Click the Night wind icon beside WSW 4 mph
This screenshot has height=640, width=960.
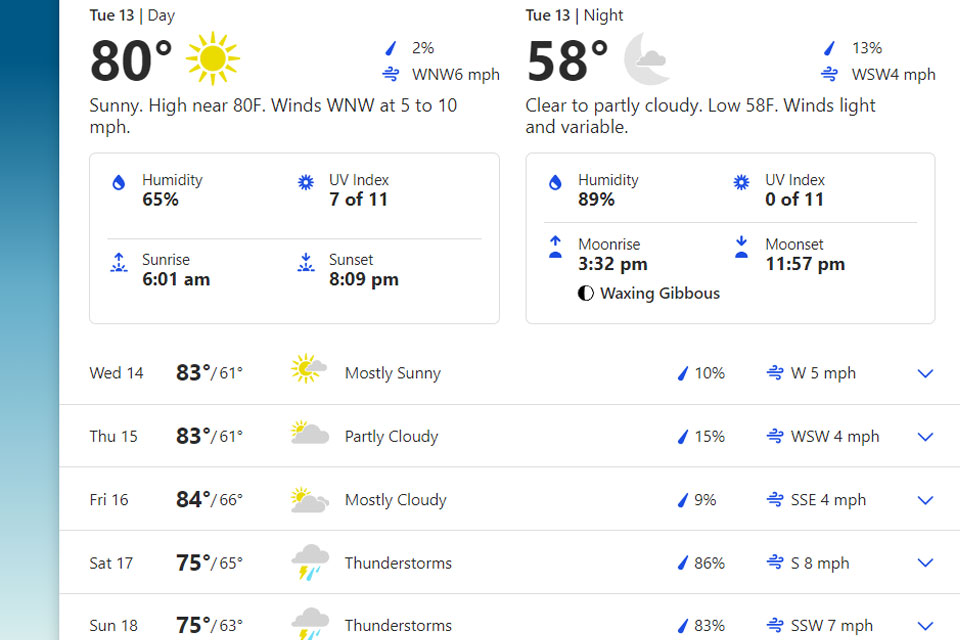[x=829, y=74]
